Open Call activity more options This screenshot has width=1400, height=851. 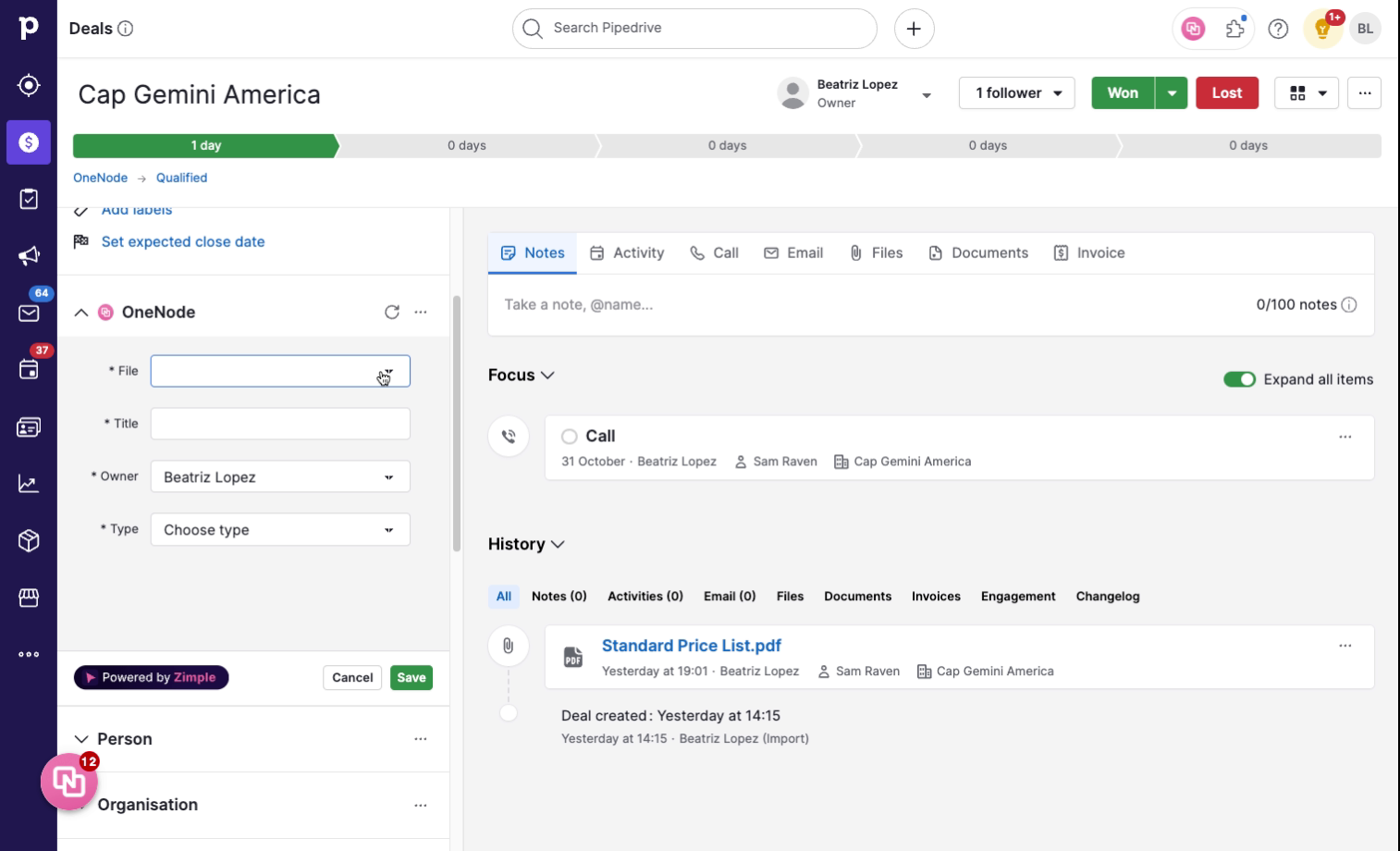(x=1345, y=437)
